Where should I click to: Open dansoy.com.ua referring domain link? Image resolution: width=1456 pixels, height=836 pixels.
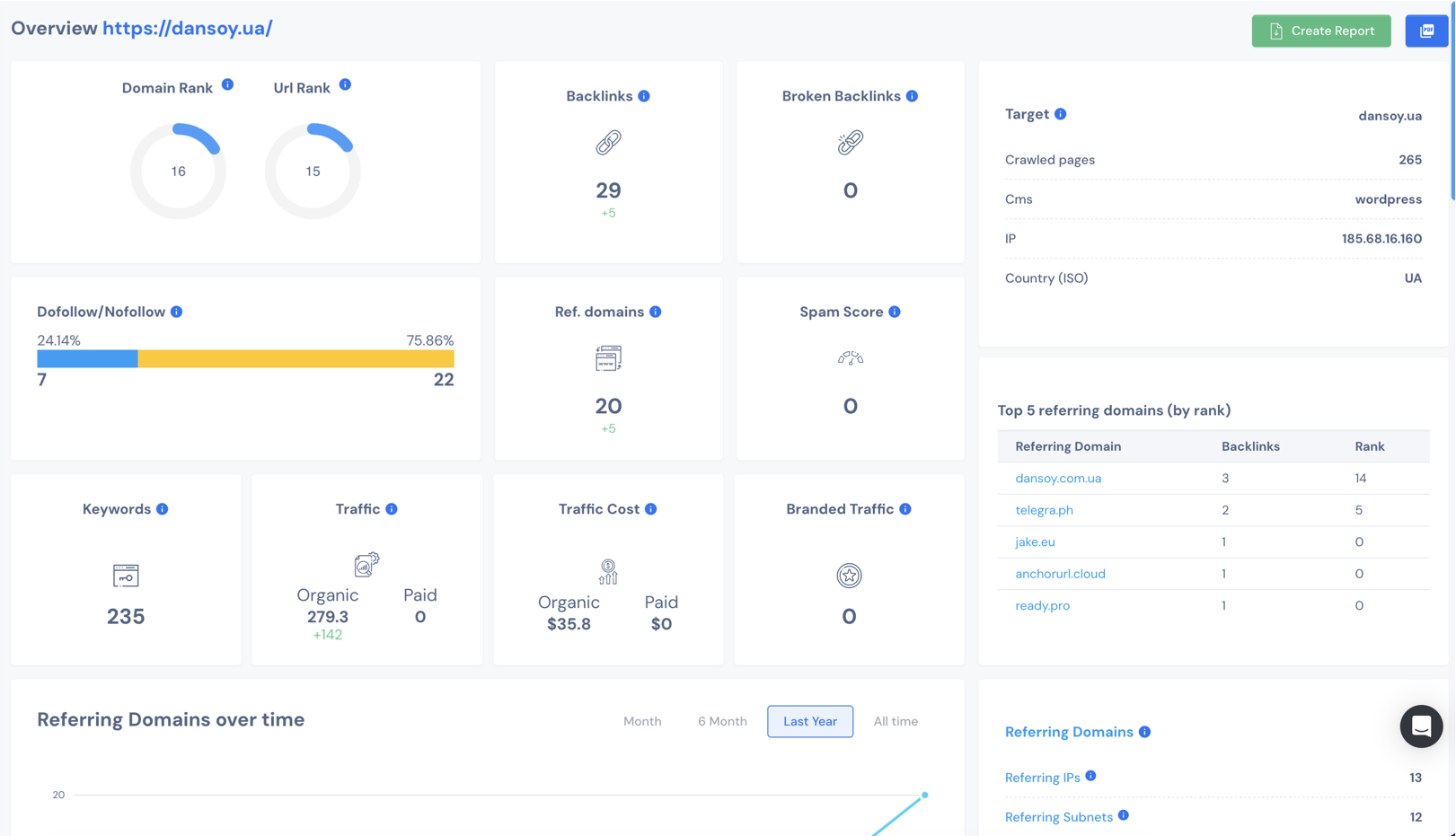1058,479
